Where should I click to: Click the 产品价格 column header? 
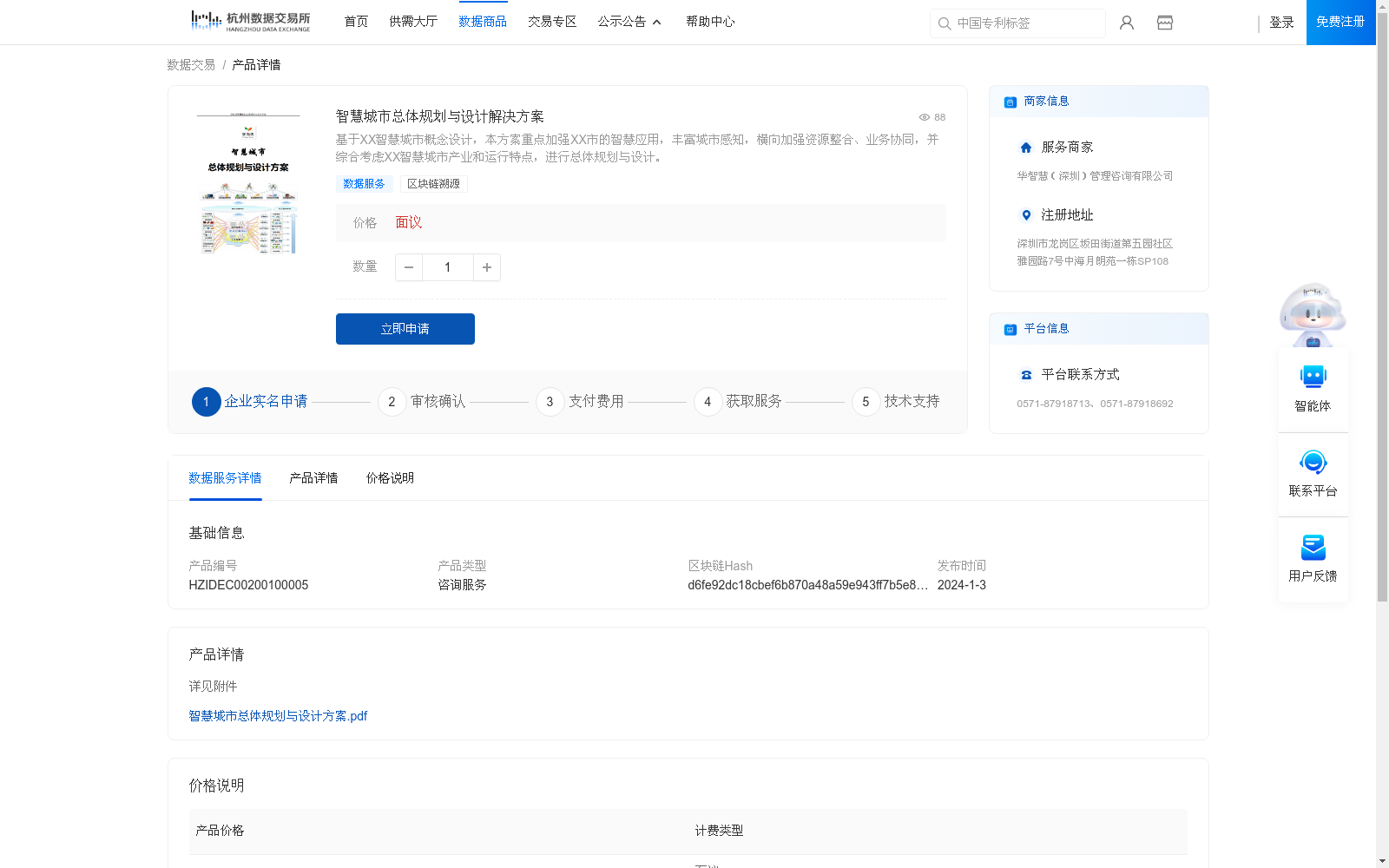point(220,831)
